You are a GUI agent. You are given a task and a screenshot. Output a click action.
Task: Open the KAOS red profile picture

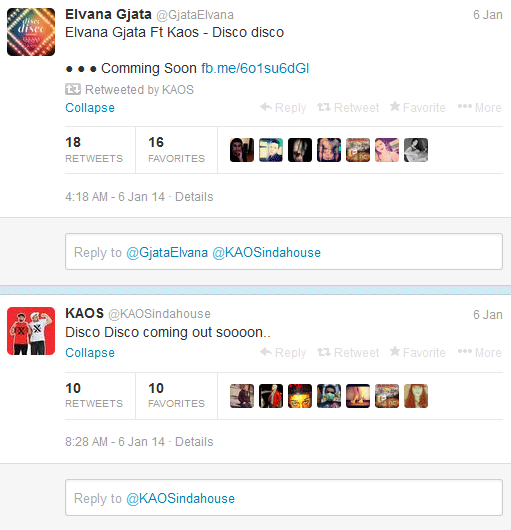(x=31, y=331)
